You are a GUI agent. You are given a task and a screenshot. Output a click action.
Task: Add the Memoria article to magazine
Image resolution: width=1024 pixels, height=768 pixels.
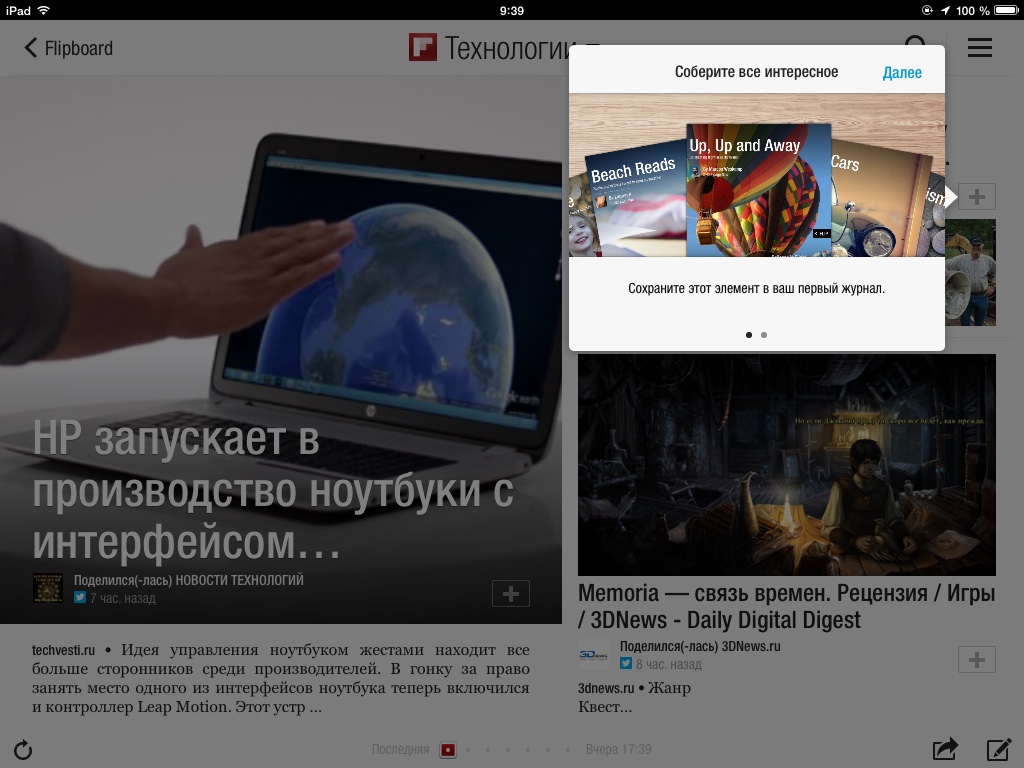tap(977, 660)
